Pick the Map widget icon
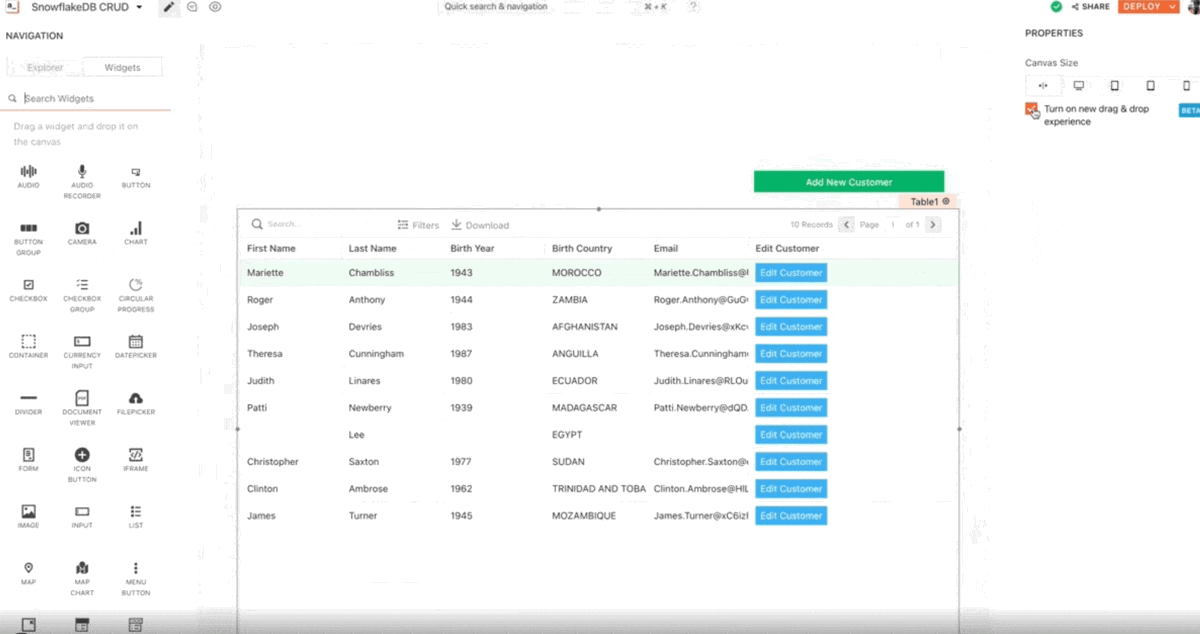 (x=28, y=568)
